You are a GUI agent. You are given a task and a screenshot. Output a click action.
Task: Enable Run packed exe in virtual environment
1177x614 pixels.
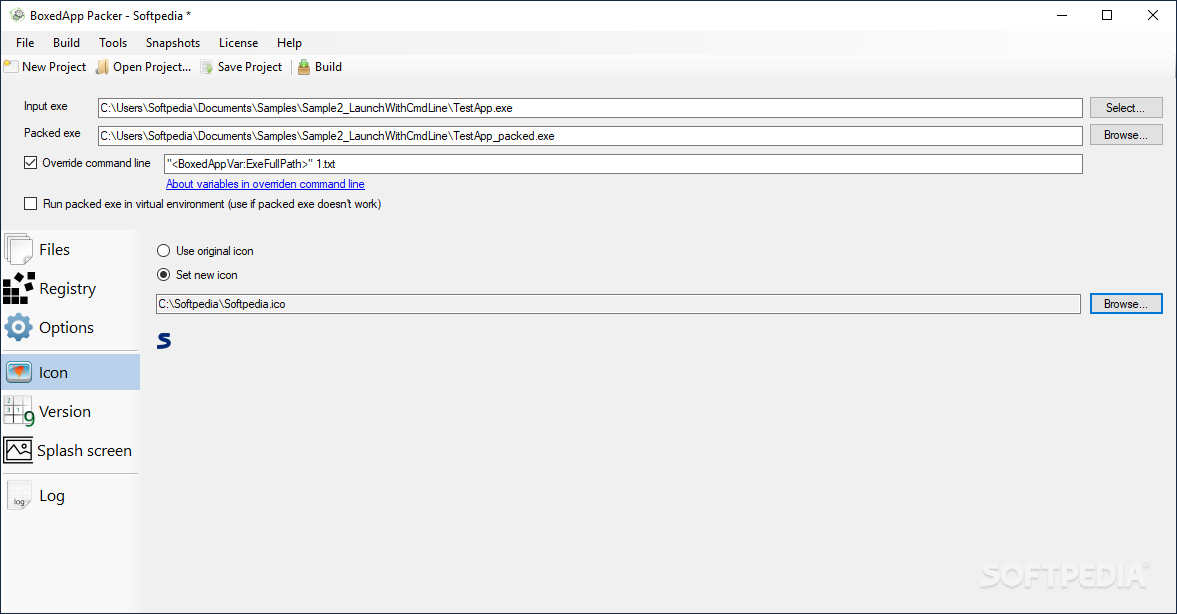(x=31, y=203)
